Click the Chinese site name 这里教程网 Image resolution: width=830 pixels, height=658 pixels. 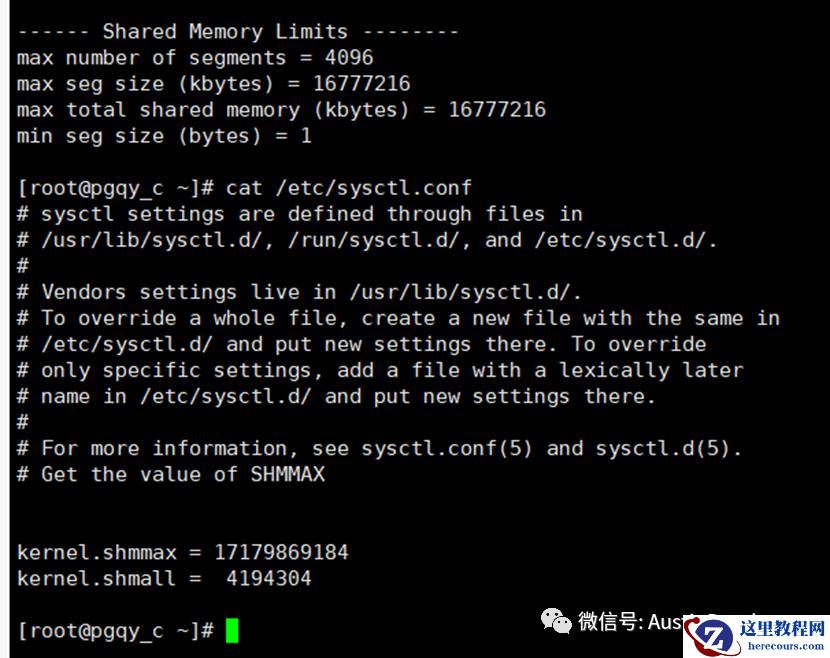click(782, 628)
